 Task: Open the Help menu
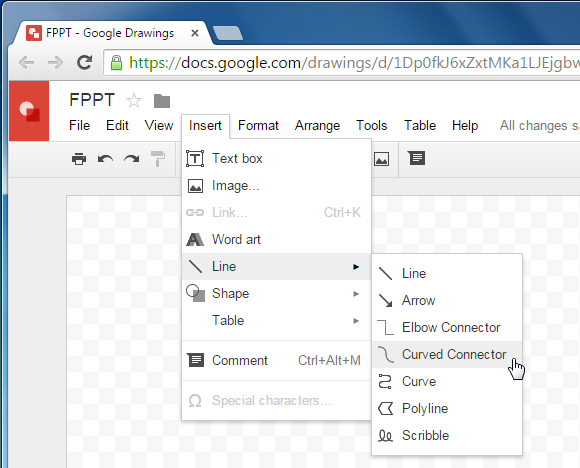click(465, 126)
